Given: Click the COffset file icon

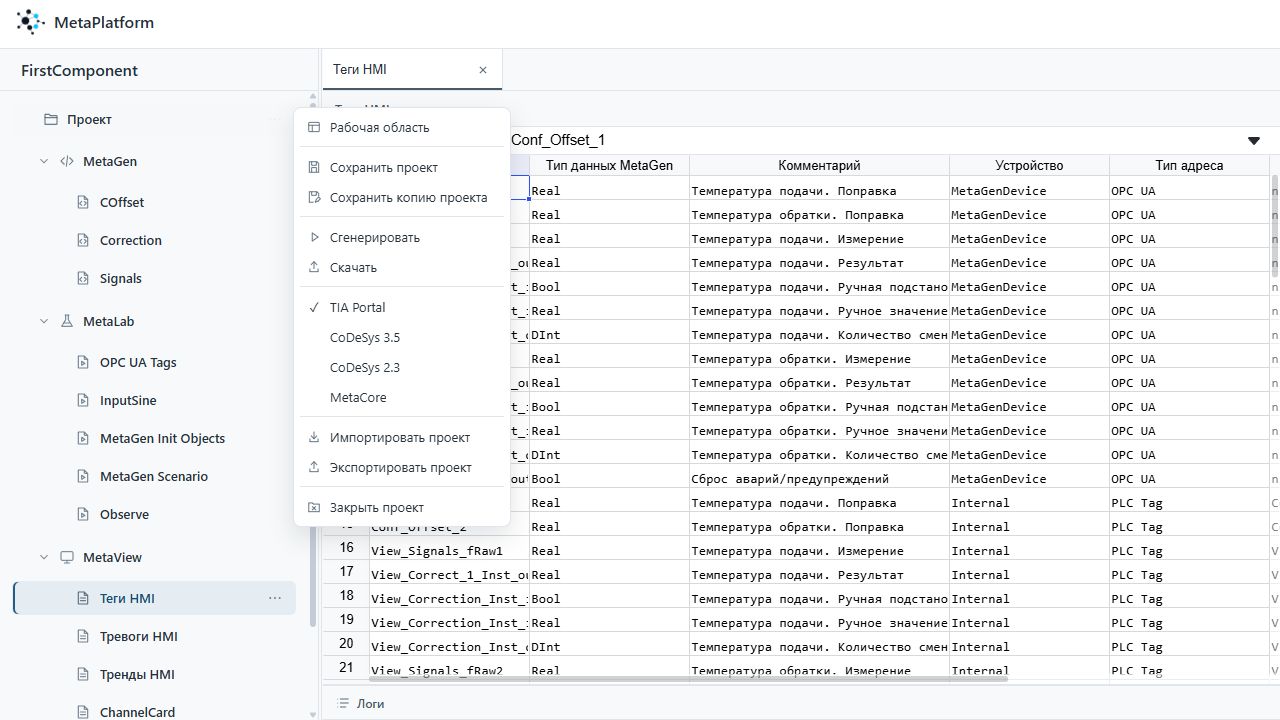Looking at the screenshot, I should tap(84, 202).
